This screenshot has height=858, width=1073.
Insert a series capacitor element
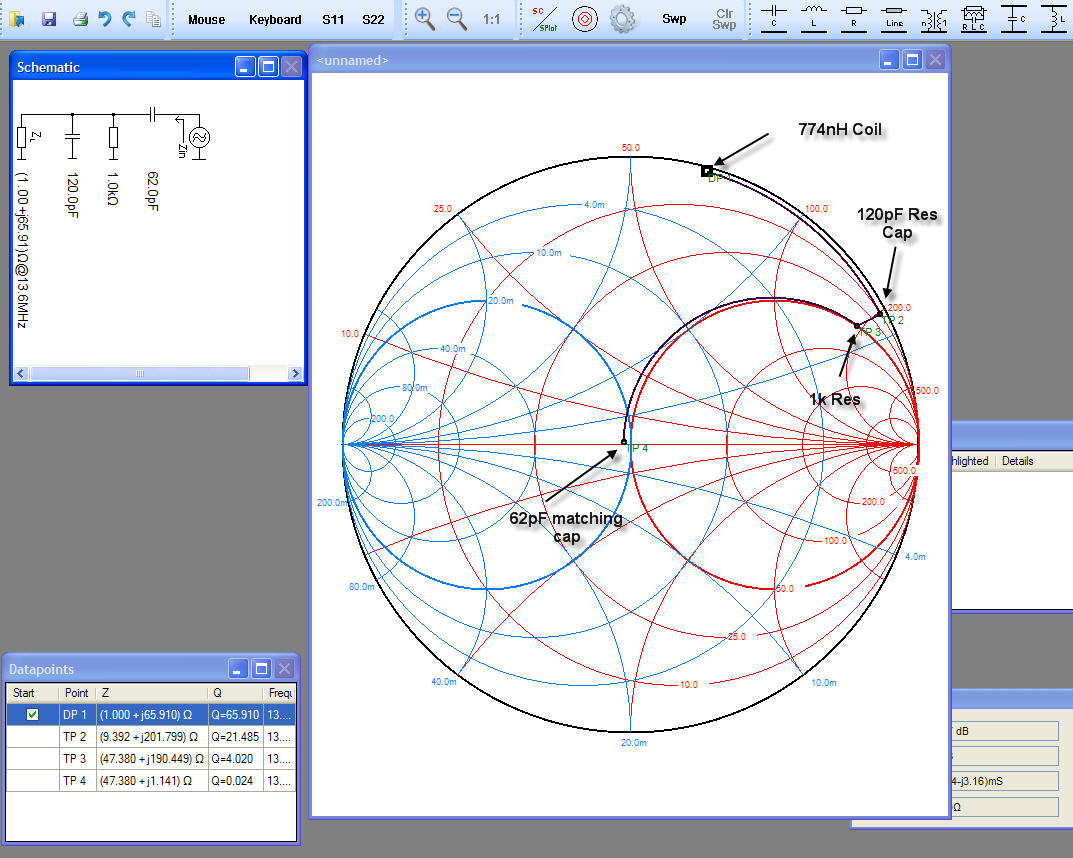(774, 18)
